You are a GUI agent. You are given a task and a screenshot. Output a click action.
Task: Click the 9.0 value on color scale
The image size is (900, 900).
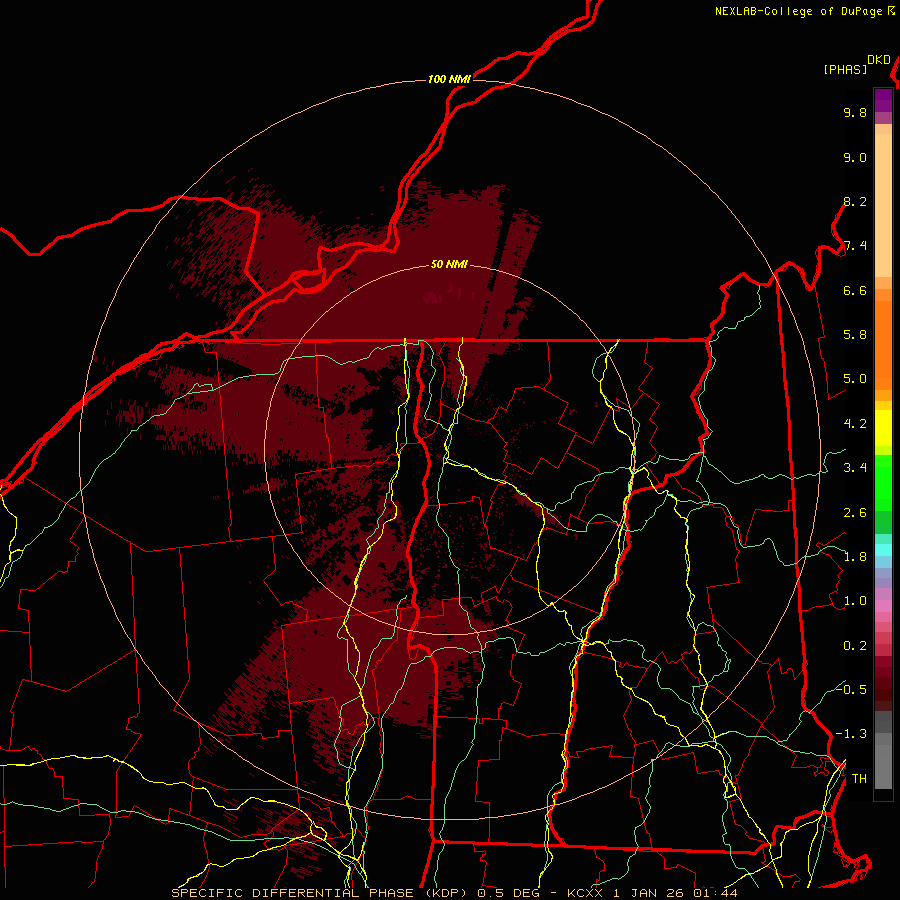pyautogui.click(x=855, y=158)
